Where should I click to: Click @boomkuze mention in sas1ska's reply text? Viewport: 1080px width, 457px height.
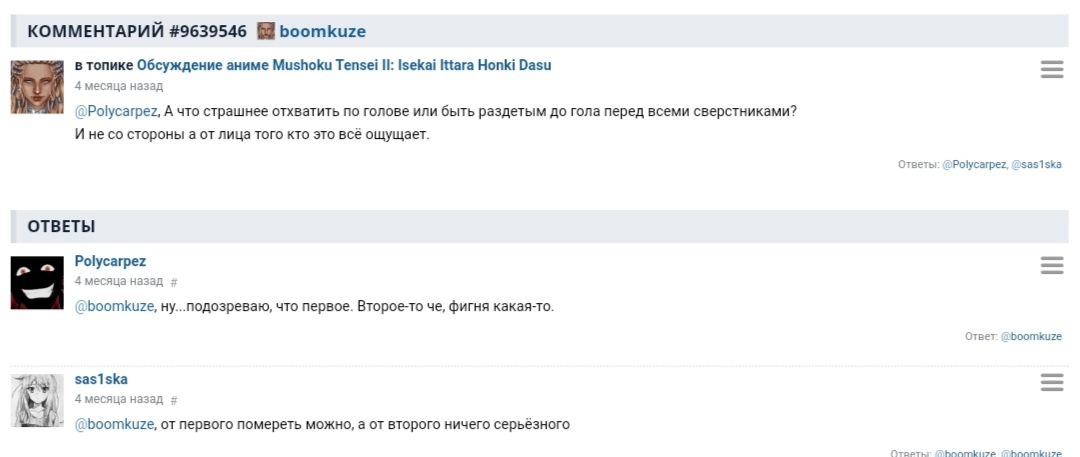click(114, 424)
